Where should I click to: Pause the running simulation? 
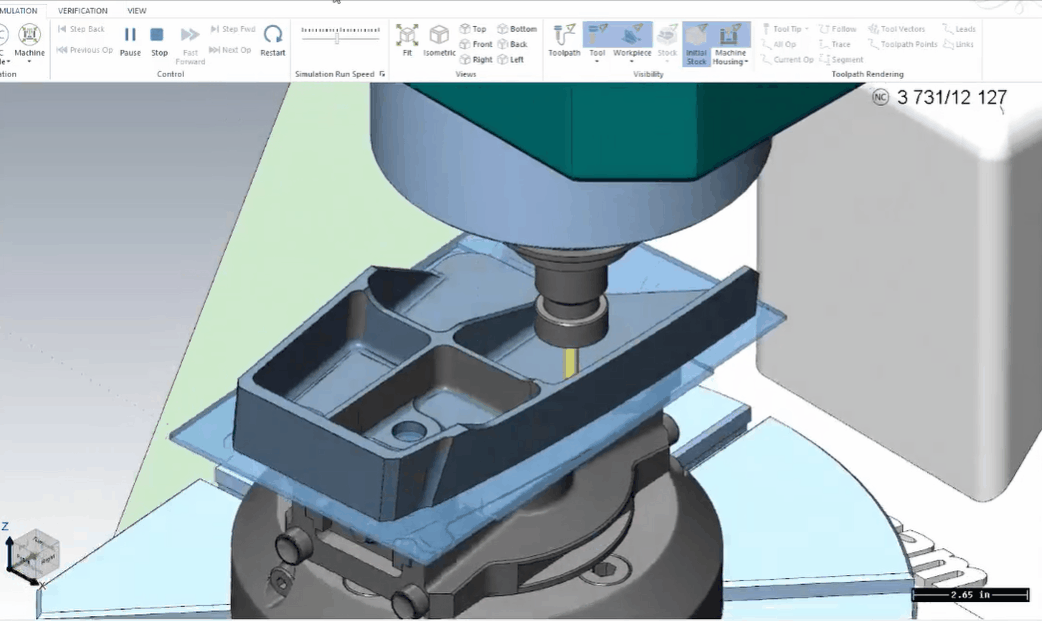point(130,40)
